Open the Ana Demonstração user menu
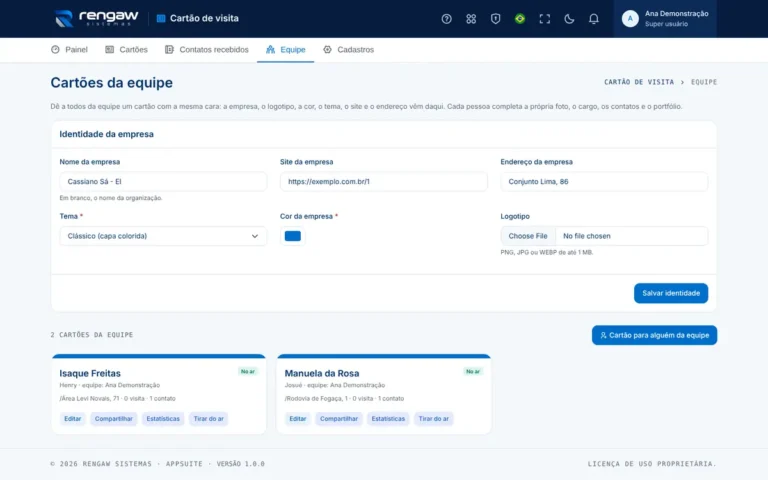Viewport: 768px width, 480px height. point(665,19)
